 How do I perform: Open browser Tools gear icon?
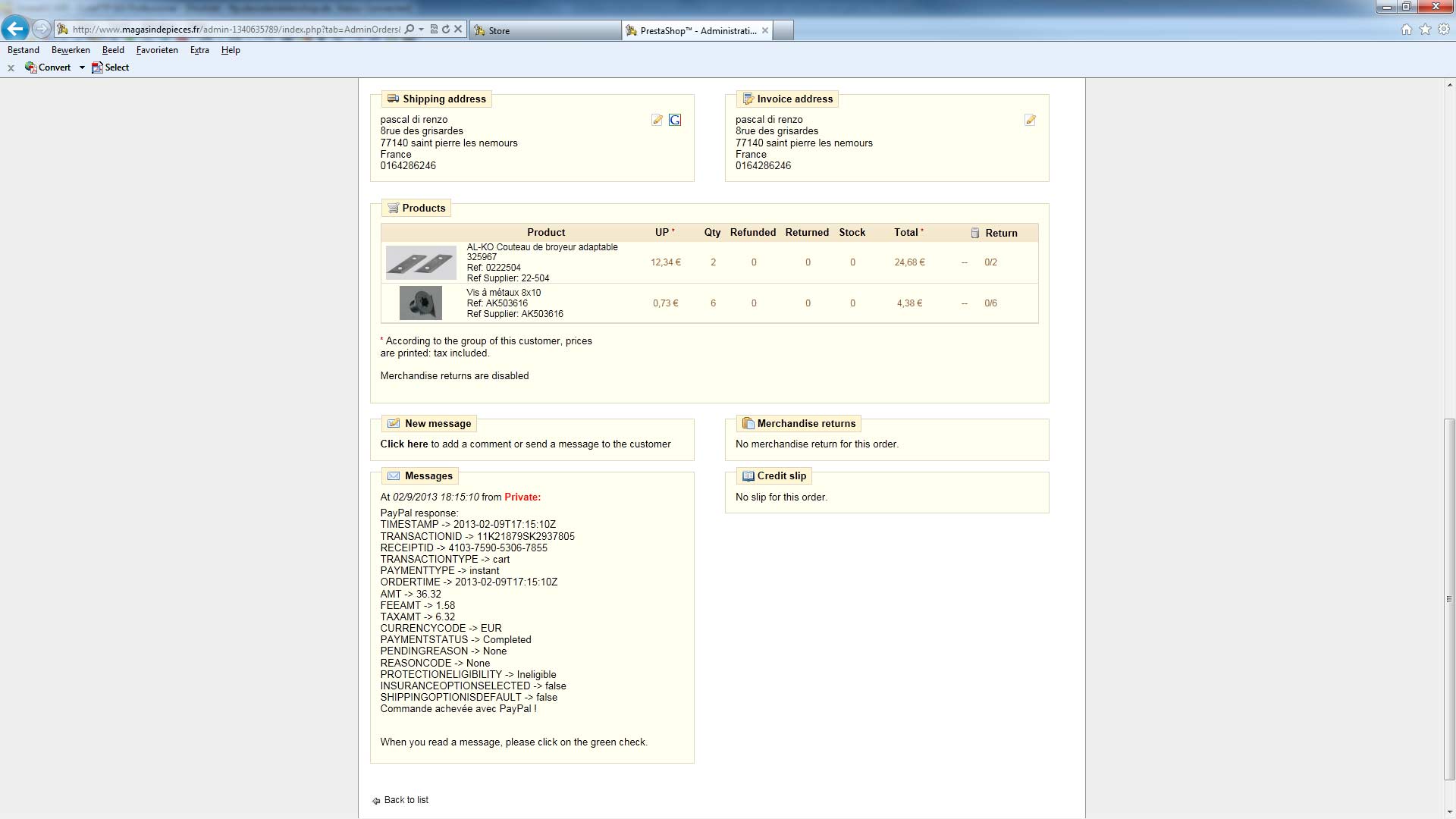[1444, 30]
